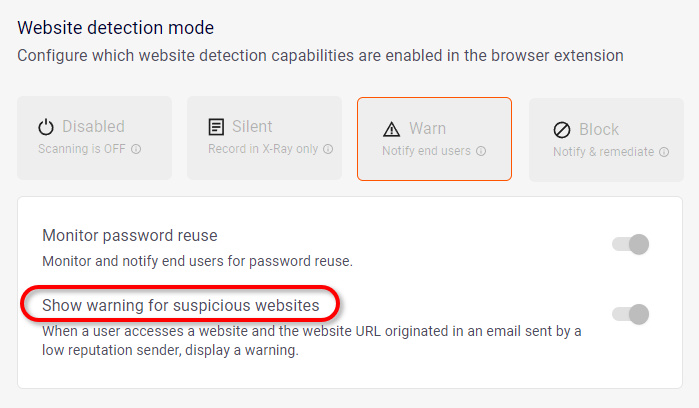699x408 pixels.
Task: Click "Show warning for suspicious websites" title
Action: pos(181,304)
